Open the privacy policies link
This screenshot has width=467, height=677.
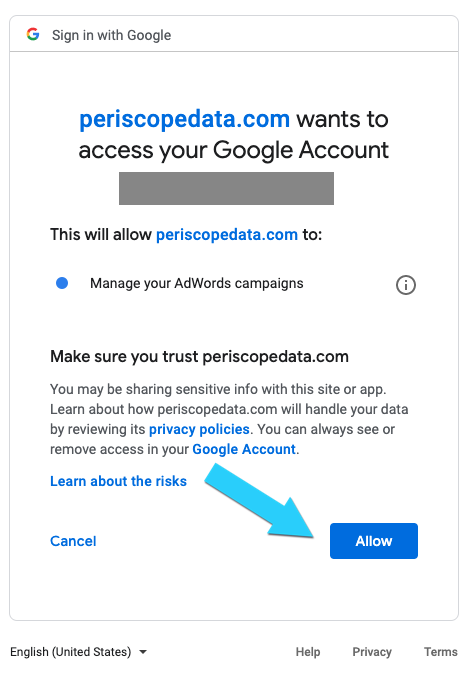pos(199,429)
